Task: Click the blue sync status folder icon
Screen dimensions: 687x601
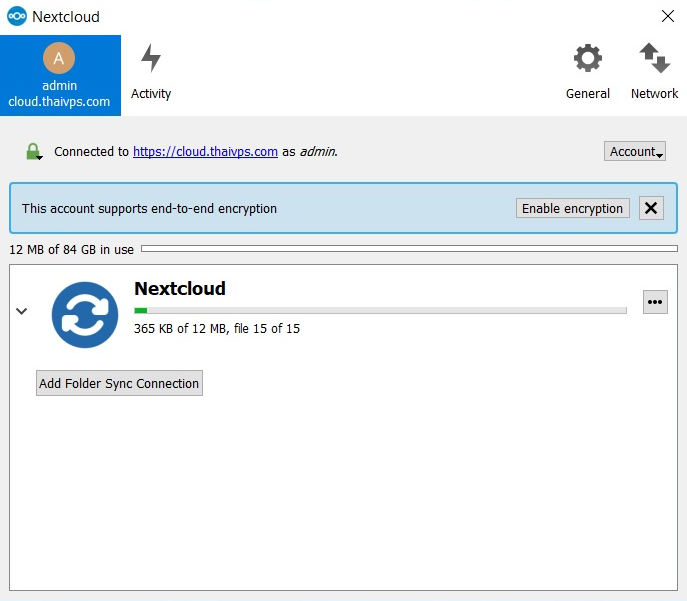Action: pos(85,314)
